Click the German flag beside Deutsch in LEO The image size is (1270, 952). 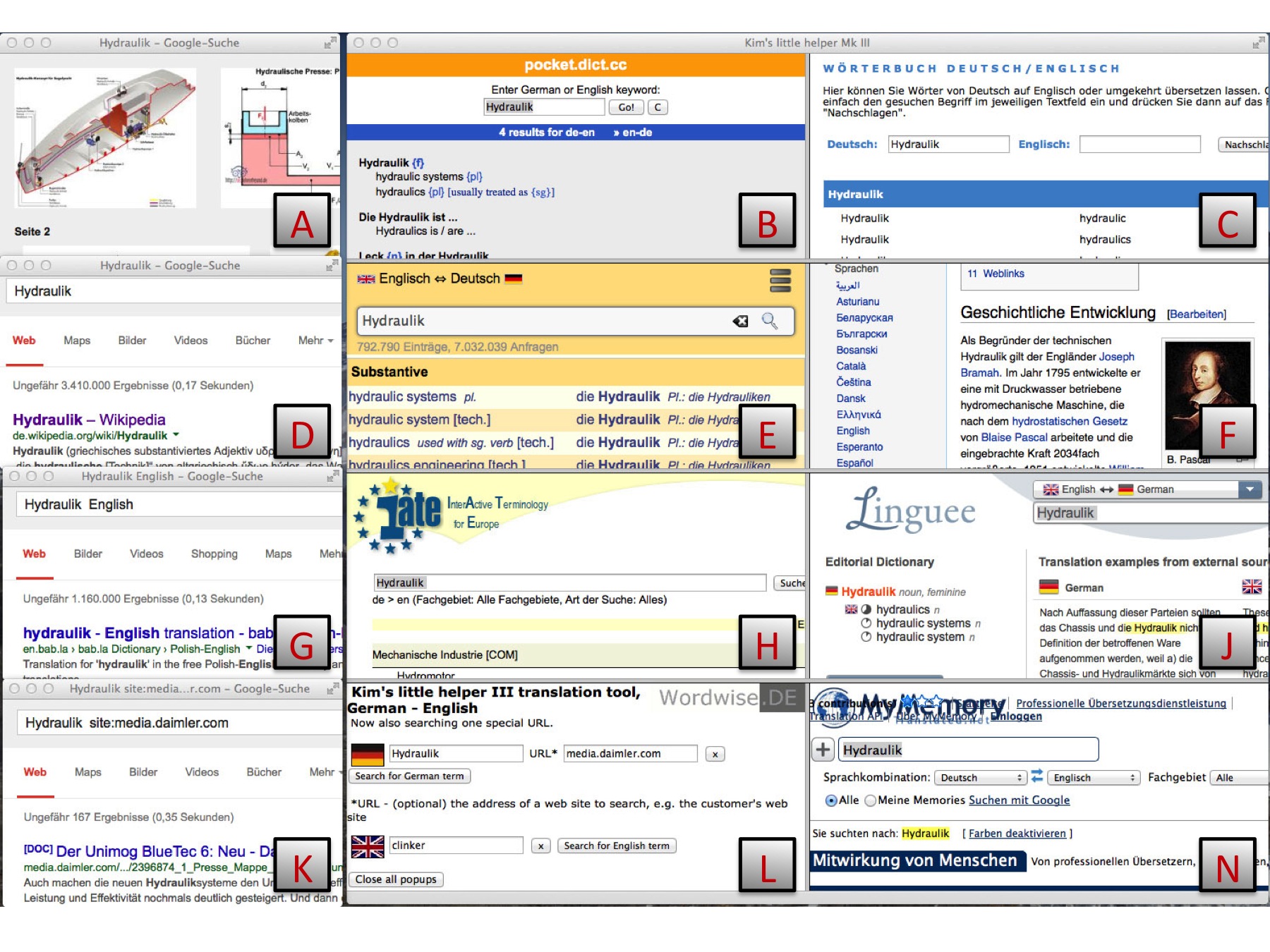click(x=514, y=279)
